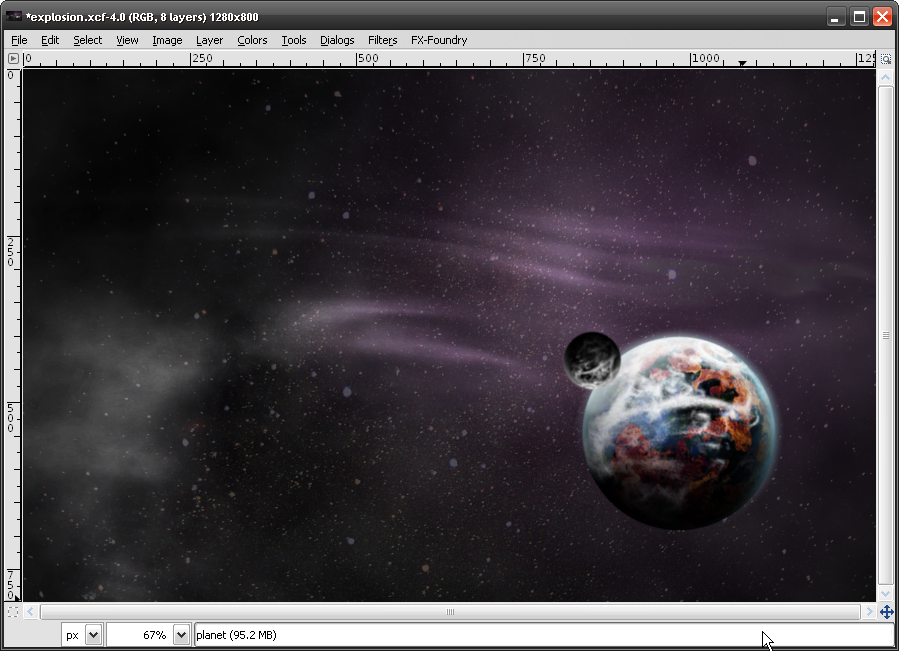This screenshot has height=651, width=899.
Task: Click vertical scrollbar up arrow
Action: (x=886, y=77)
